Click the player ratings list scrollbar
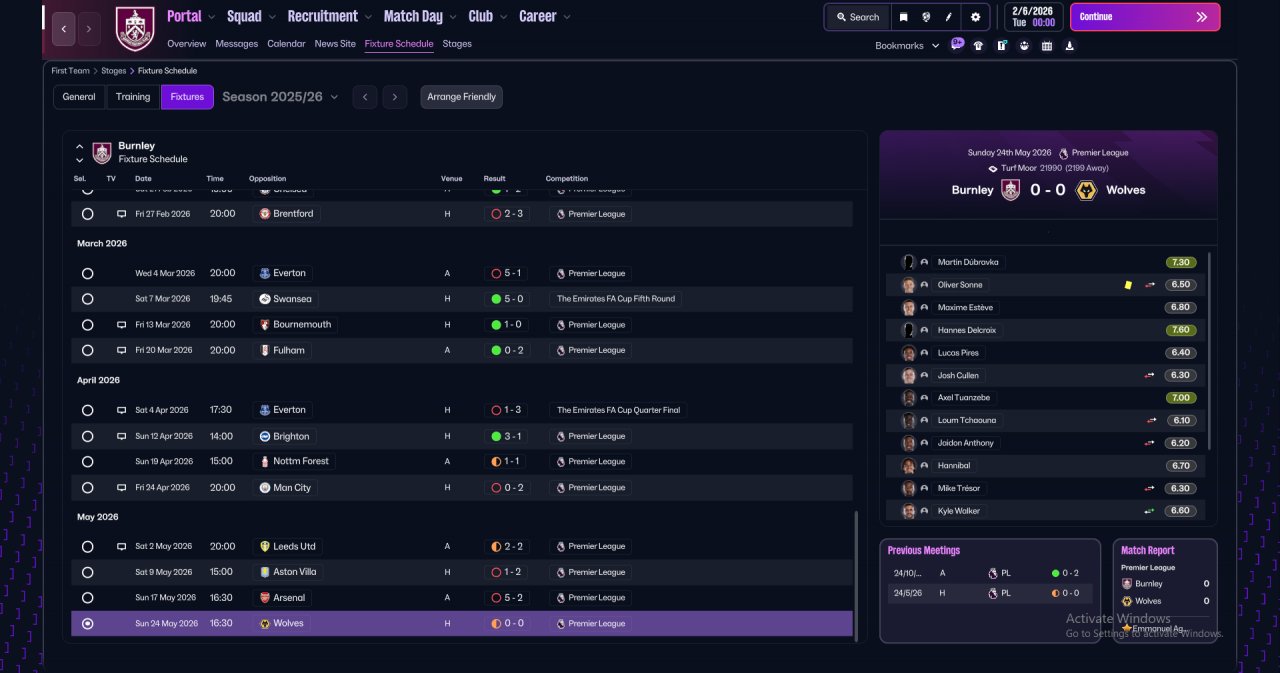The width and height of the screenshot is (1280, 673). [1210, 350]
